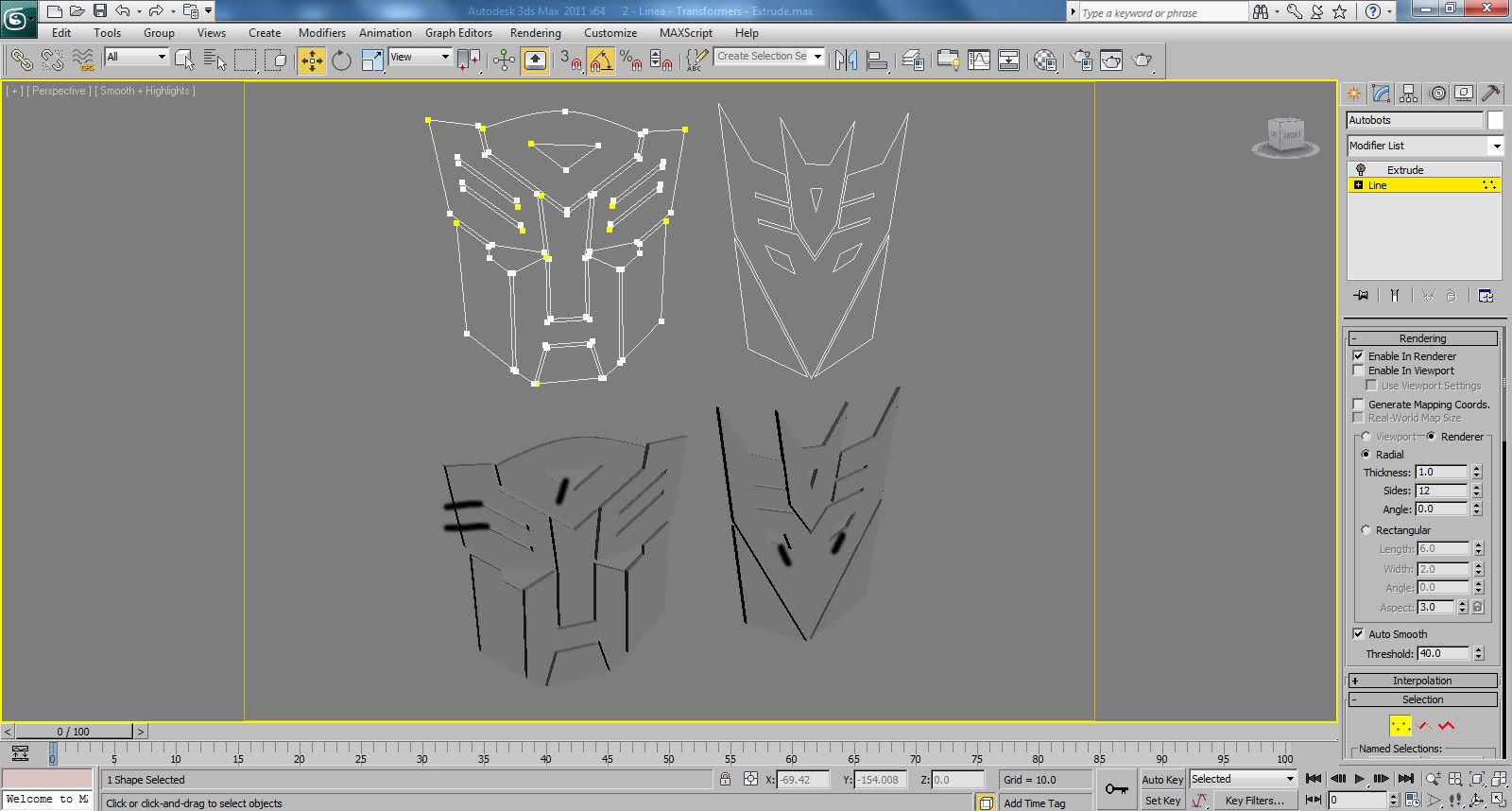The width and height of the screenshot is (1512, 811).
Task: Open the Material Editor
Action: click(x=1044, y=60)
